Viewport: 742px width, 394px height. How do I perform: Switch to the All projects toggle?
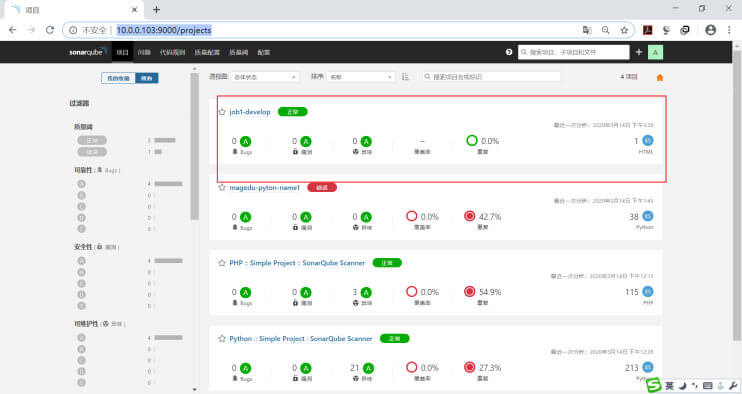point(147,78)
